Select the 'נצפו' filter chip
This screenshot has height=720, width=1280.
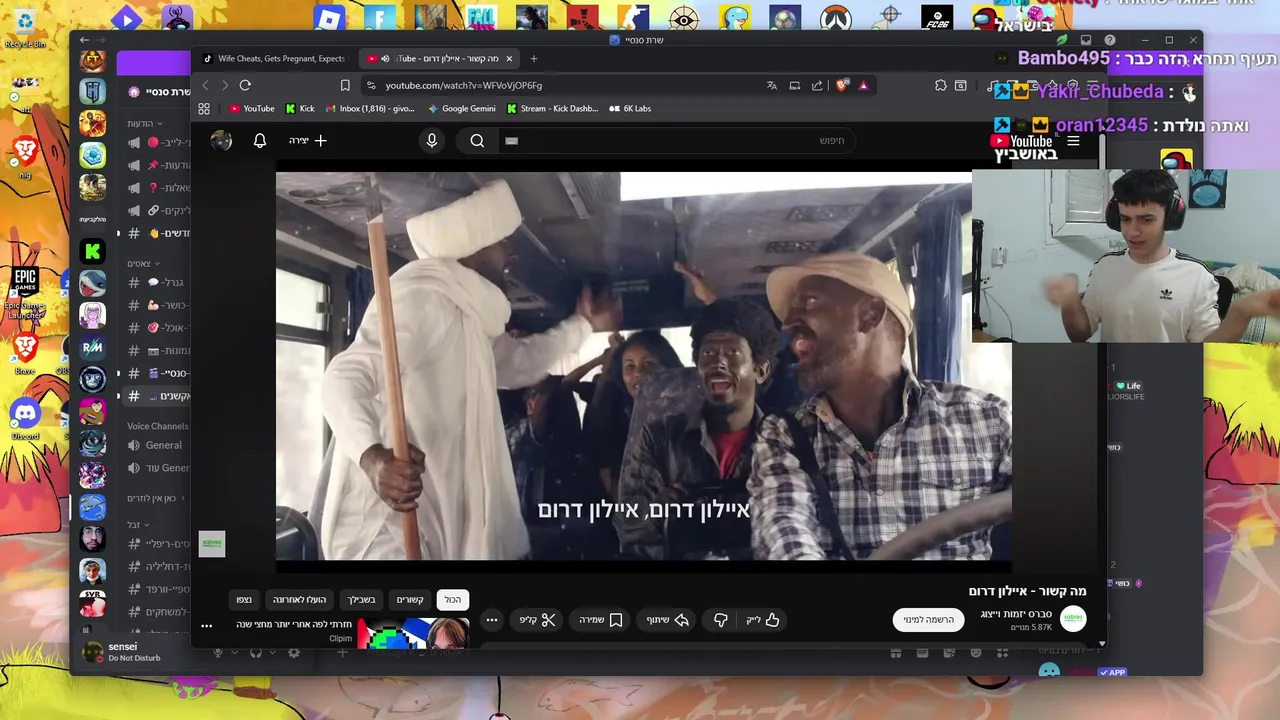point(244,599)
